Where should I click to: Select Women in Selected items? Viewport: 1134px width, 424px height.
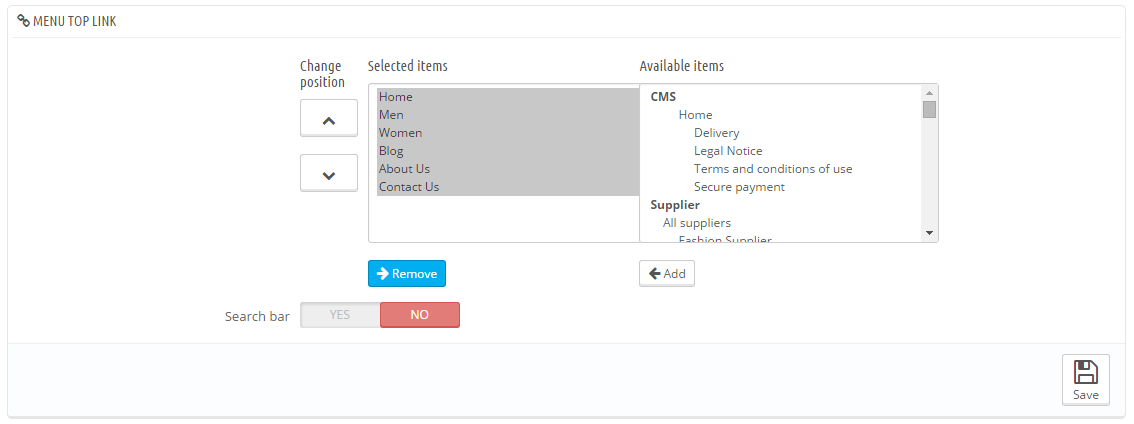(x=508, y=133)
